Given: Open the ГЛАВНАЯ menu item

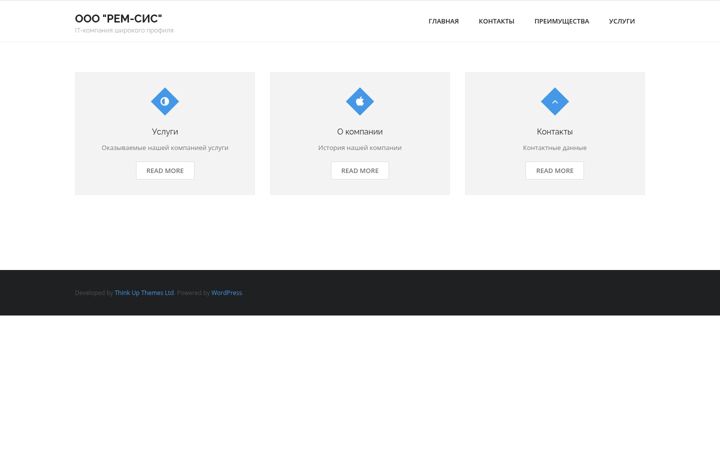Looking at the screenshot, I should tap(444, 21).
